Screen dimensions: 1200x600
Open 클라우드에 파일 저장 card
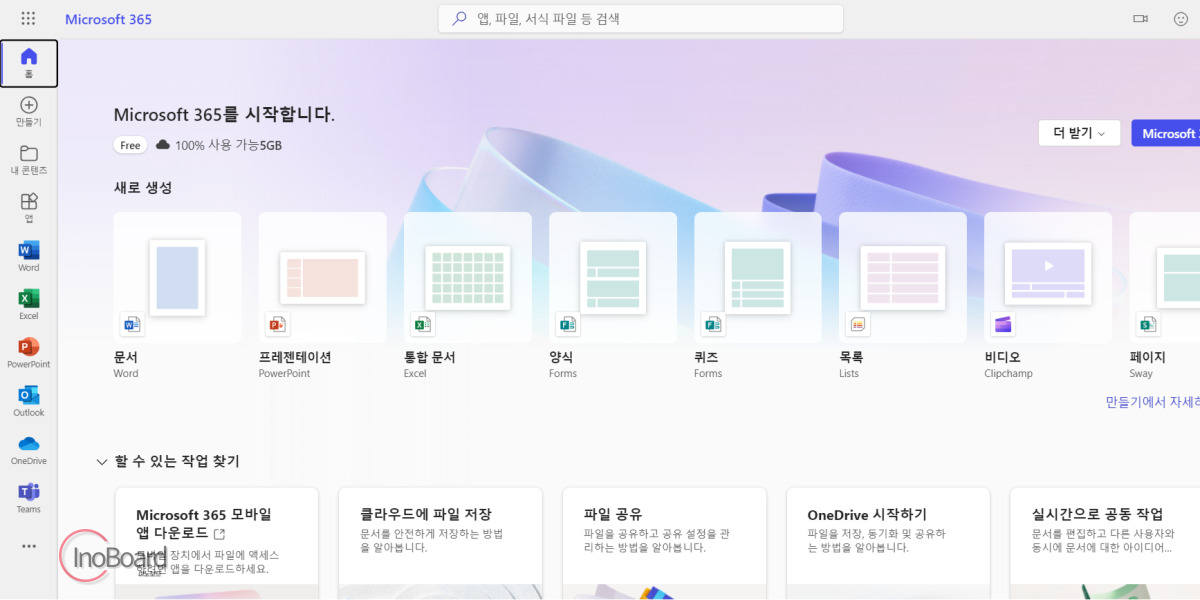pyautogui.click(x=441, y=543)
